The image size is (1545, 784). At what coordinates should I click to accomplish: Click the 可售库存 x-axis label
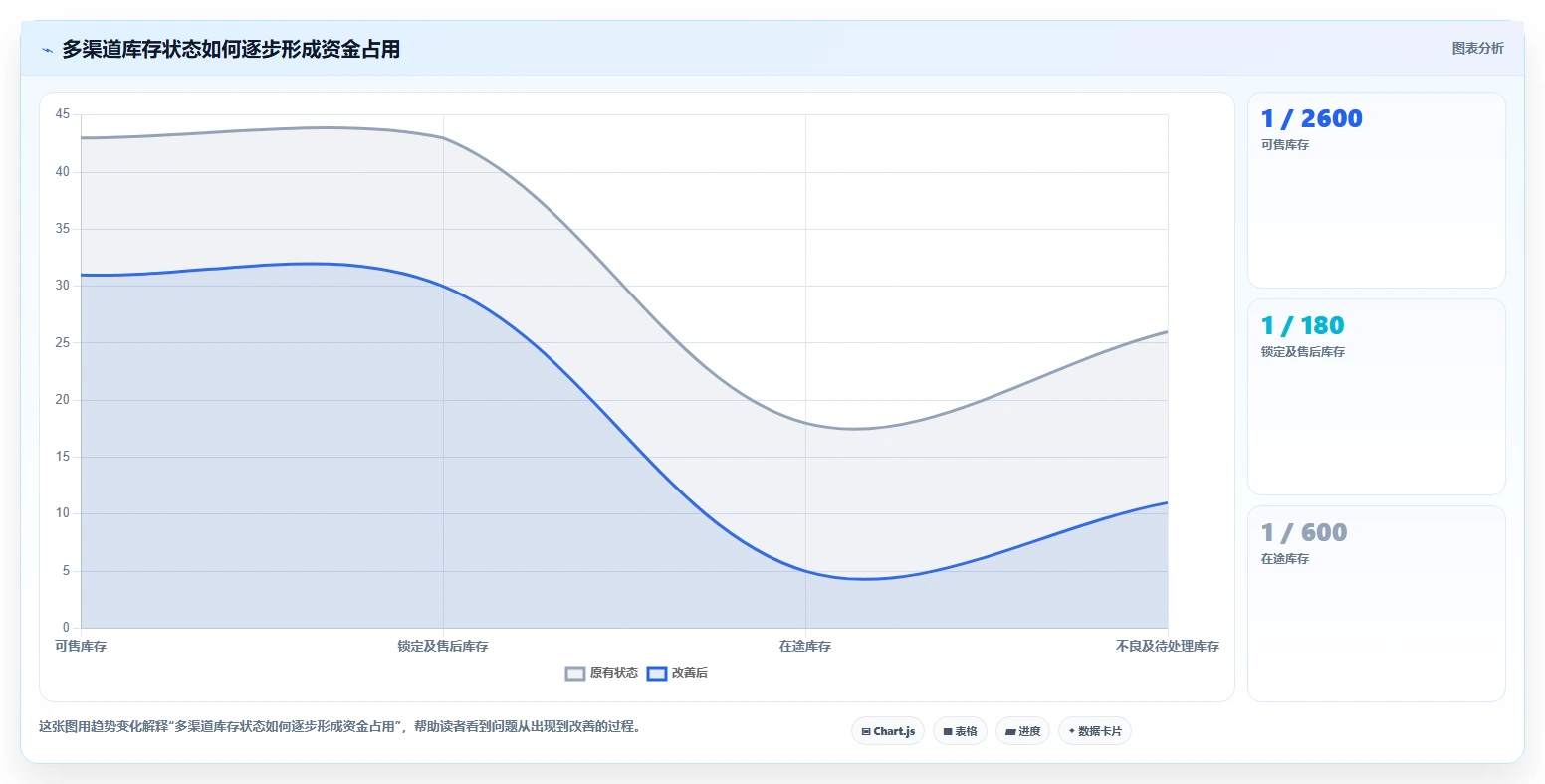pos(81,646)
